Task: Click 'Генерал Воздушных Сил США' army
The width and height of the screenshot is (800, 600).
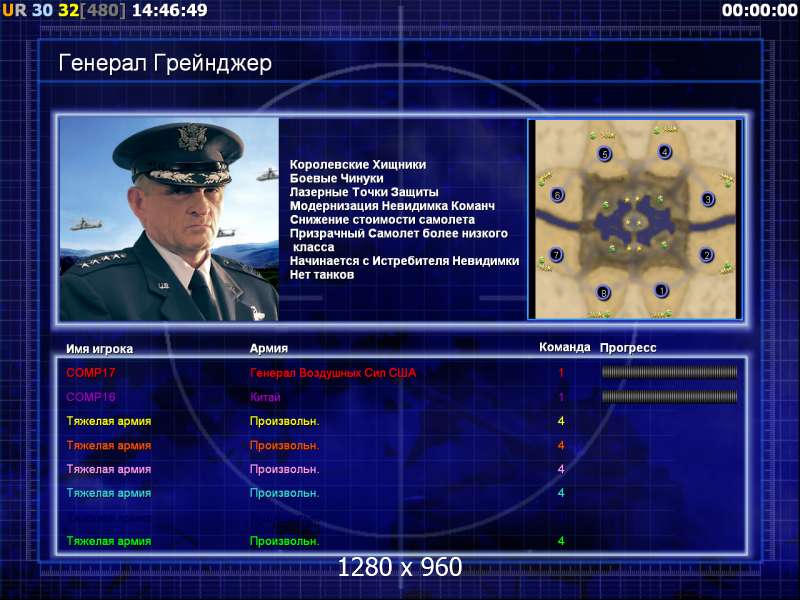Action: (333, 373)
